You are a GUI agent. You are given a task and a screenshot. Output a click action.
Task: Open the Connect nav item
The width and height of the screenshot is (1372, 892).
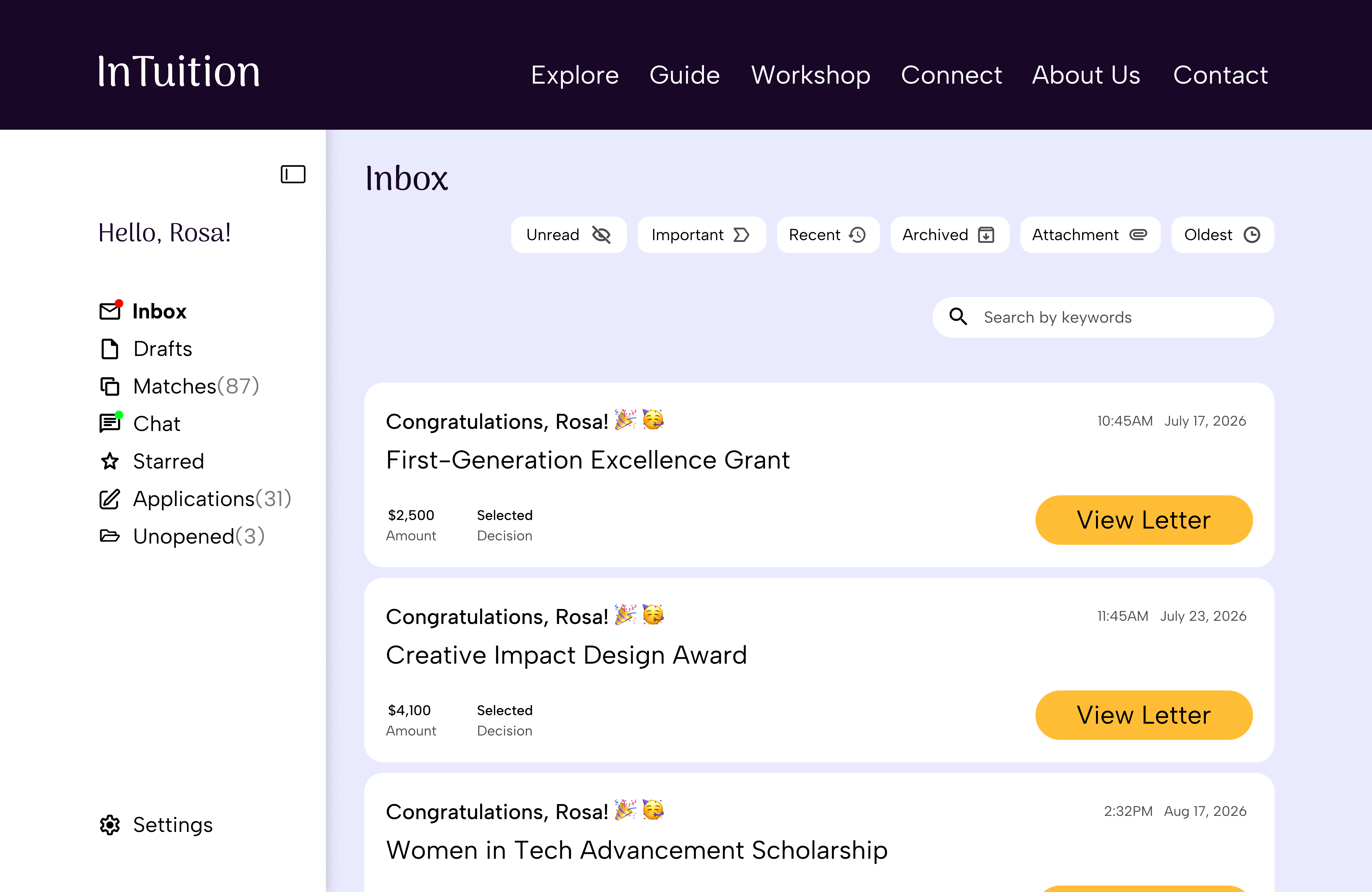[951, 75]
